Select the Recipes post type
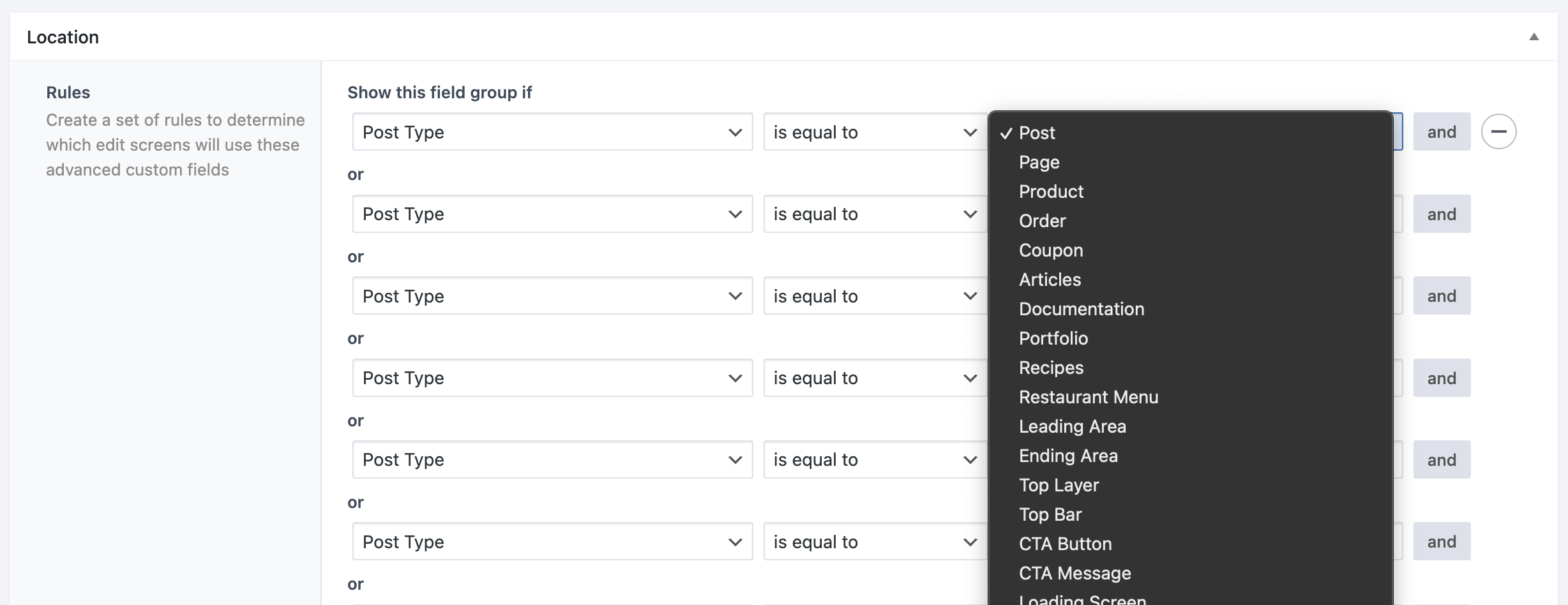This screenshot has width=1568, height=605. pyautogui.click(x=1051, y=368)
